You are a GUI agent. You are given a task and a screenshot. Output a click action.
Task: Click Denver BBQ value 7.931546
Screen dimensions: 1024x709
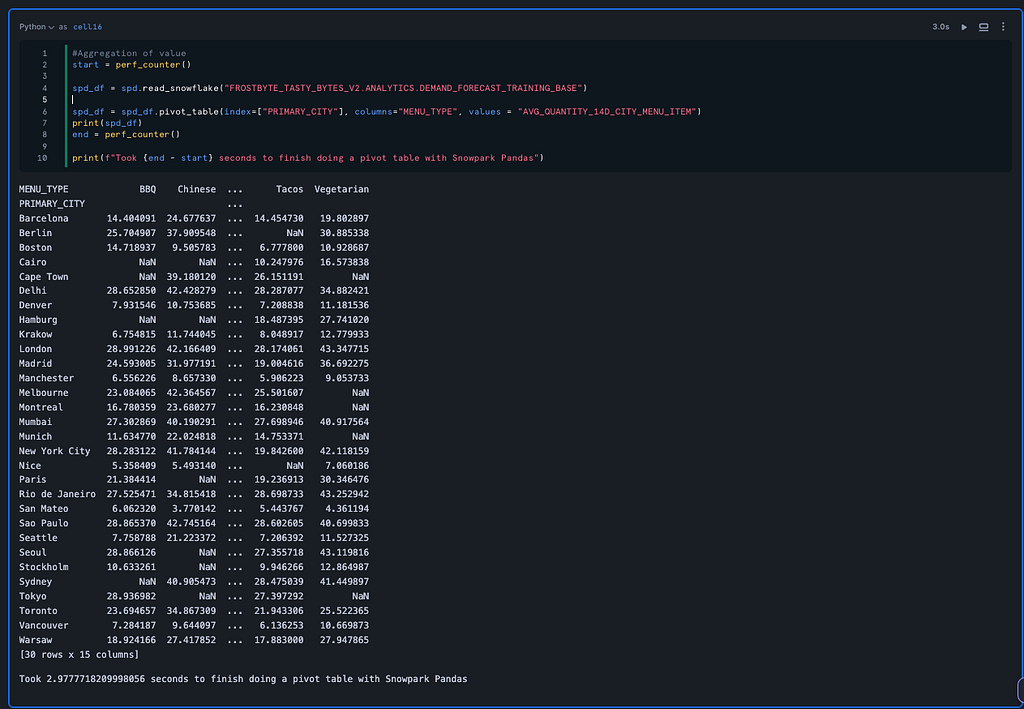pyautogui.click(x=134, y=305)
